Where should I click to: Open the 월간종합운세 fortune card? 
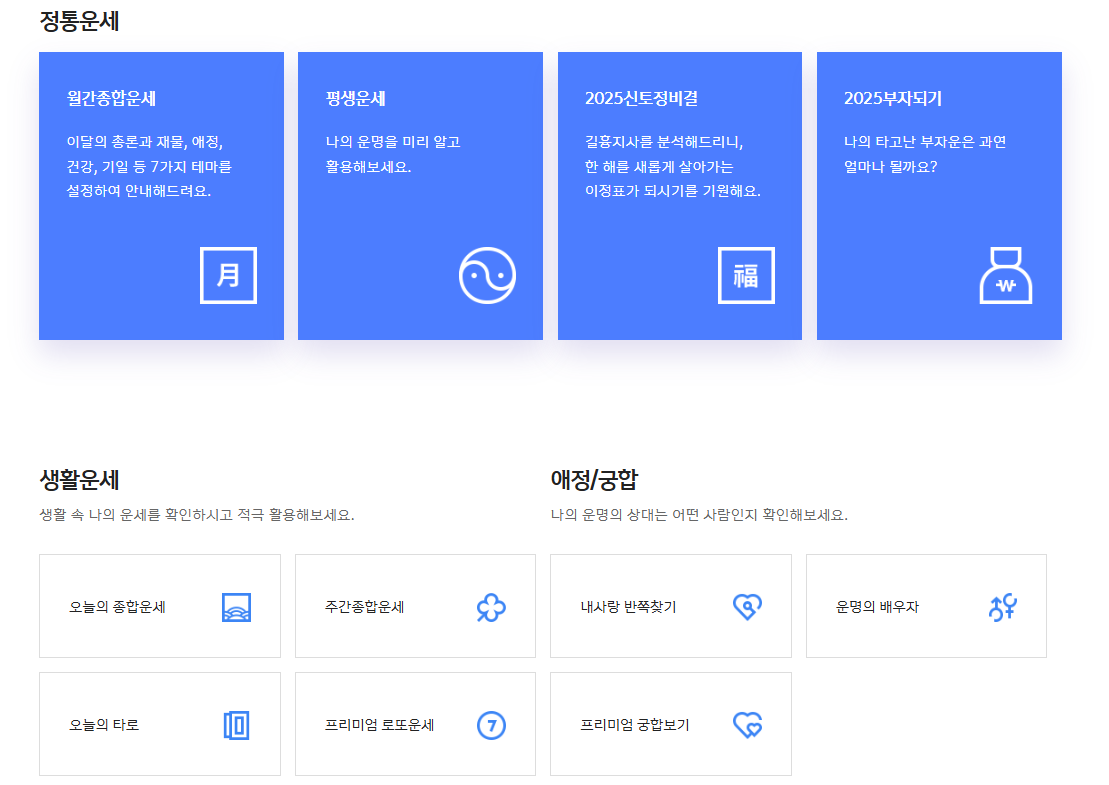[x=161, y=195]
